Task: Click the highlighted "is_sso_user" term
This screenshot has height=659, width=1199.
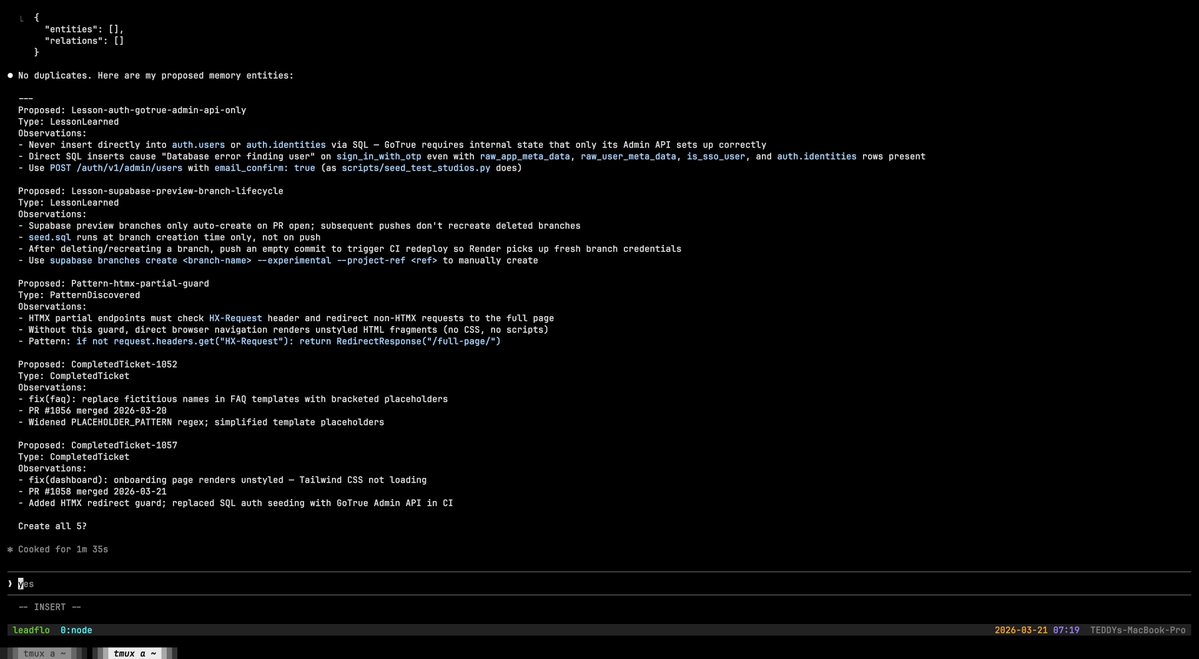Action: (716, 156)
